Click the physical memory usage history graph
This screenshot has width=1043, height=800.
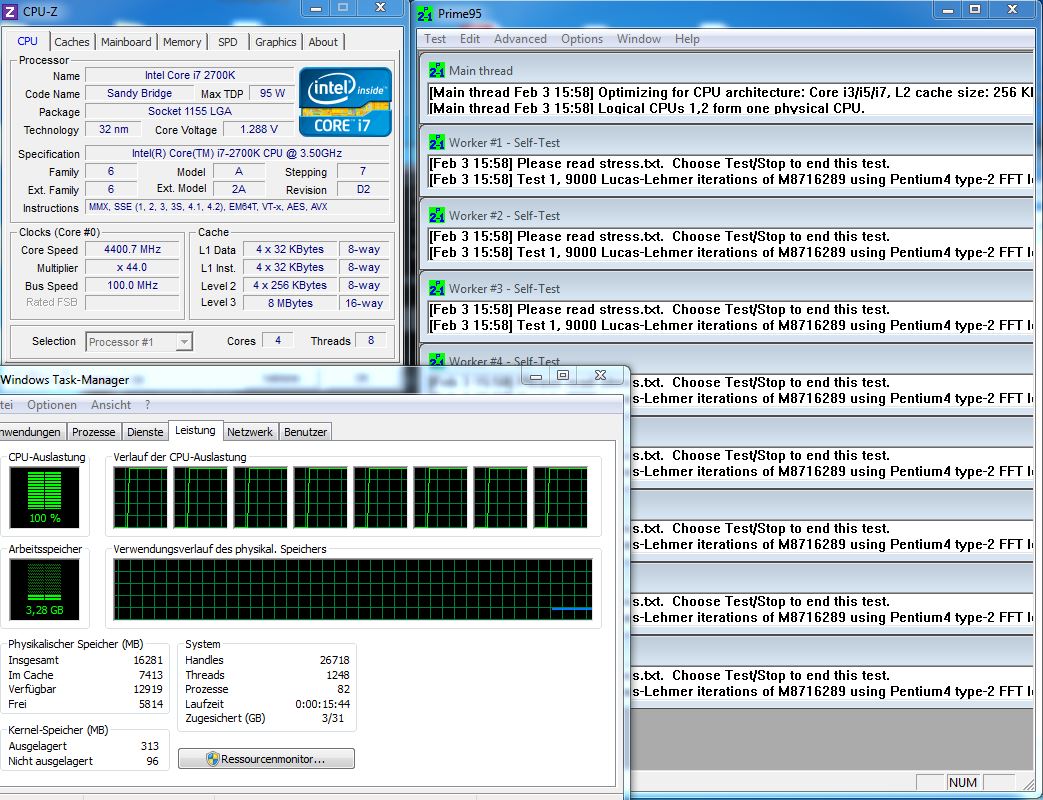[353, 589]
